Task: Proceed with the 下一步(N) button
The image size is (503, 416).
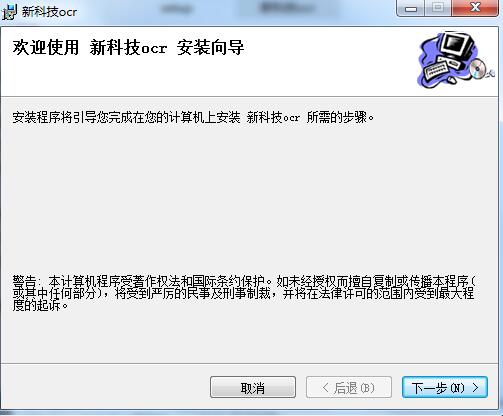Action: [445, 387]
